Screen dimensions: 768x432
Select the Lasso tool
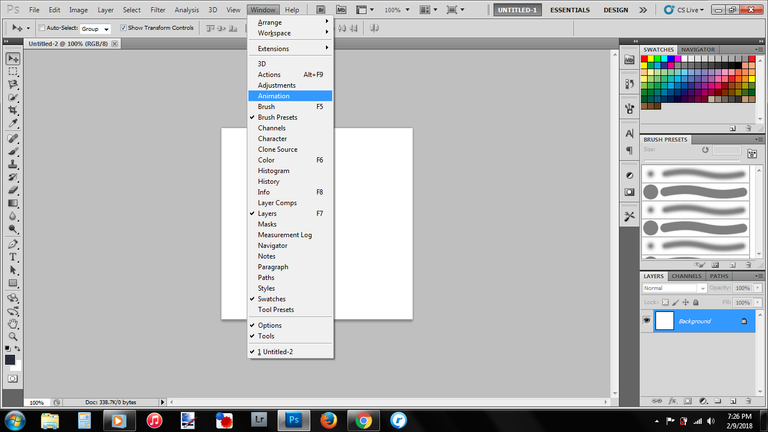tap(13, 84)
